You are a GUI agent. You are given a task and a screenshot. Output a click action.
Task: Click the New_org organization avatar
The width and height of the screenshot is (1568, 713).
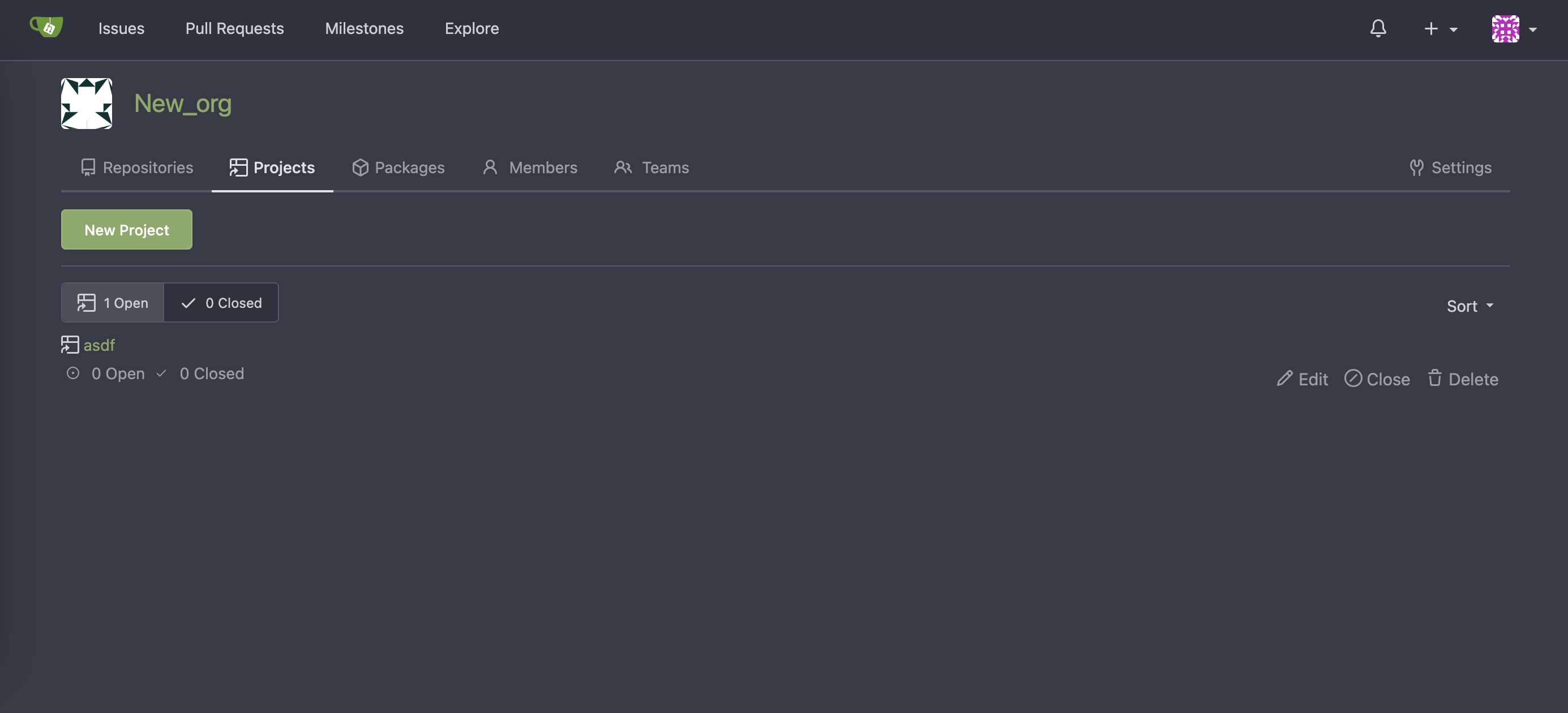click(87, 104)
